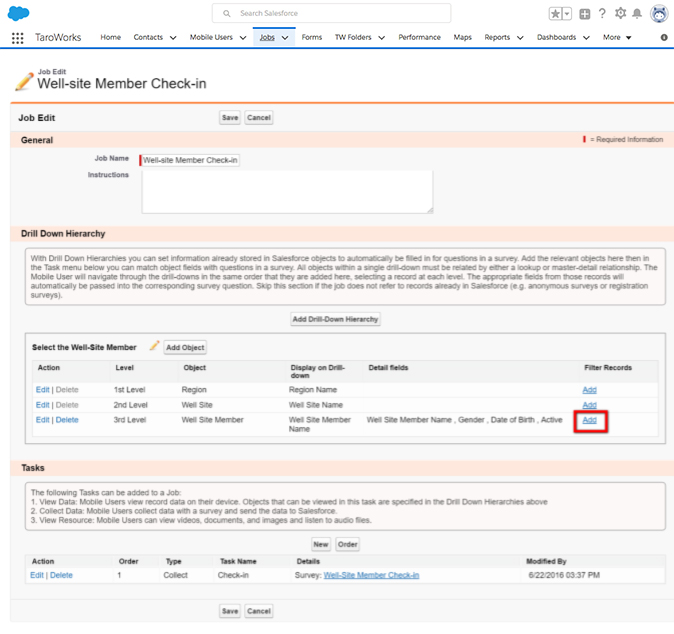The width and height of the screenshot is (674, 634).
Task: Delete the 2nd Level Well Site row
Action: [x=67, y=405]
